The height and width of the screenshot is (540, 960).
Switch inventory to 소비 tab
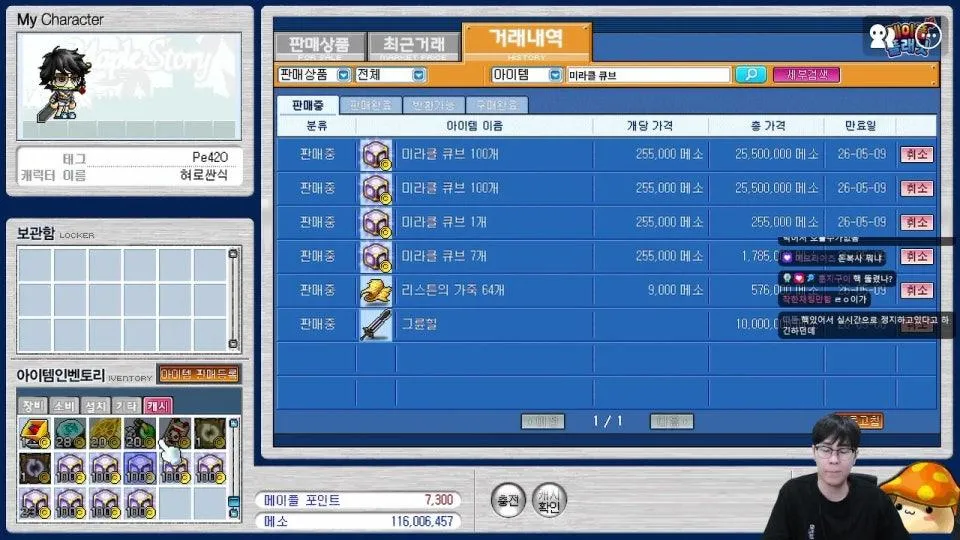pos(64,405)
